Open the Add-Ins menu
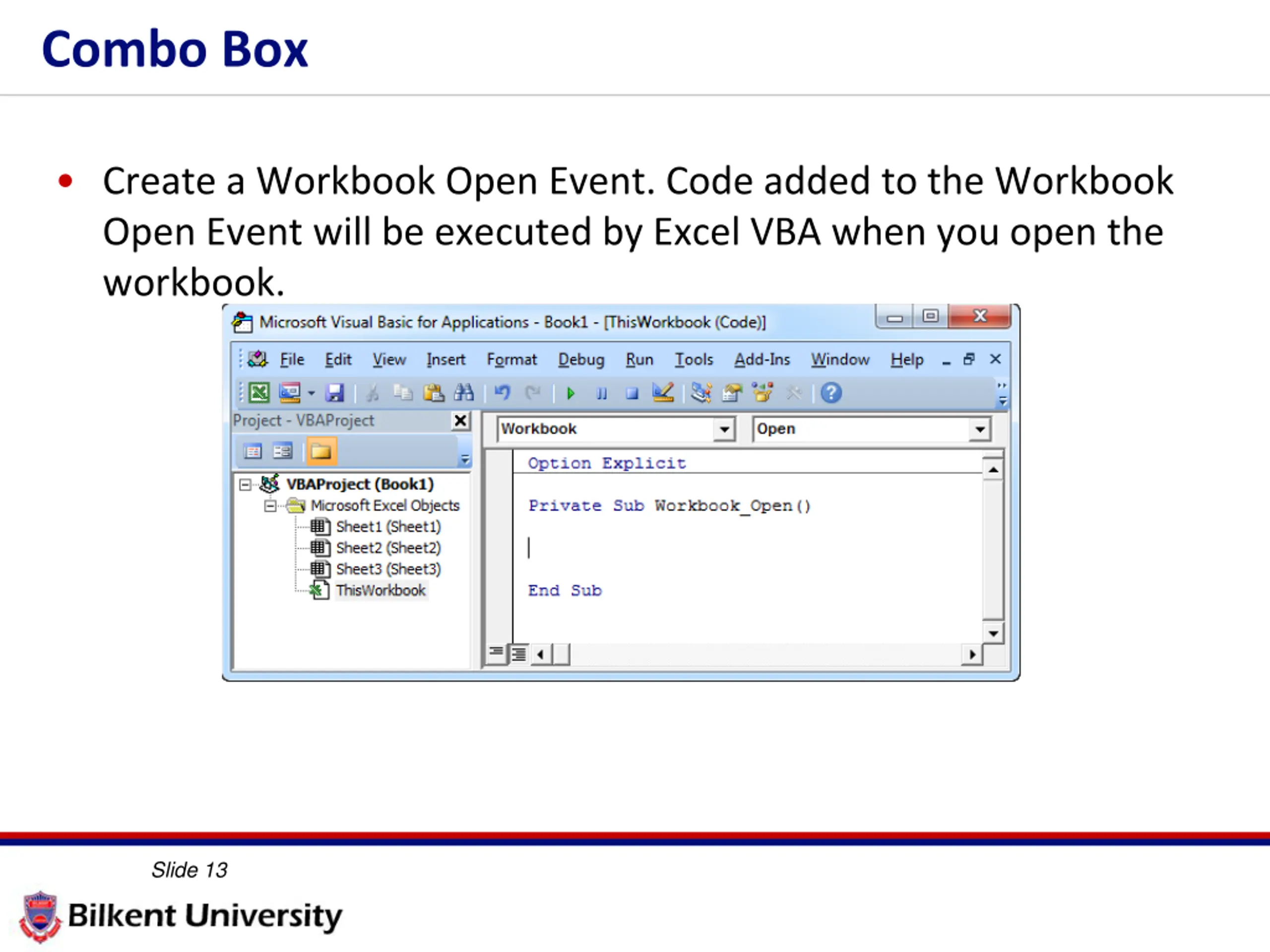Image resolution: width=1270 pixels, height=952 pixels. [762, 360]
